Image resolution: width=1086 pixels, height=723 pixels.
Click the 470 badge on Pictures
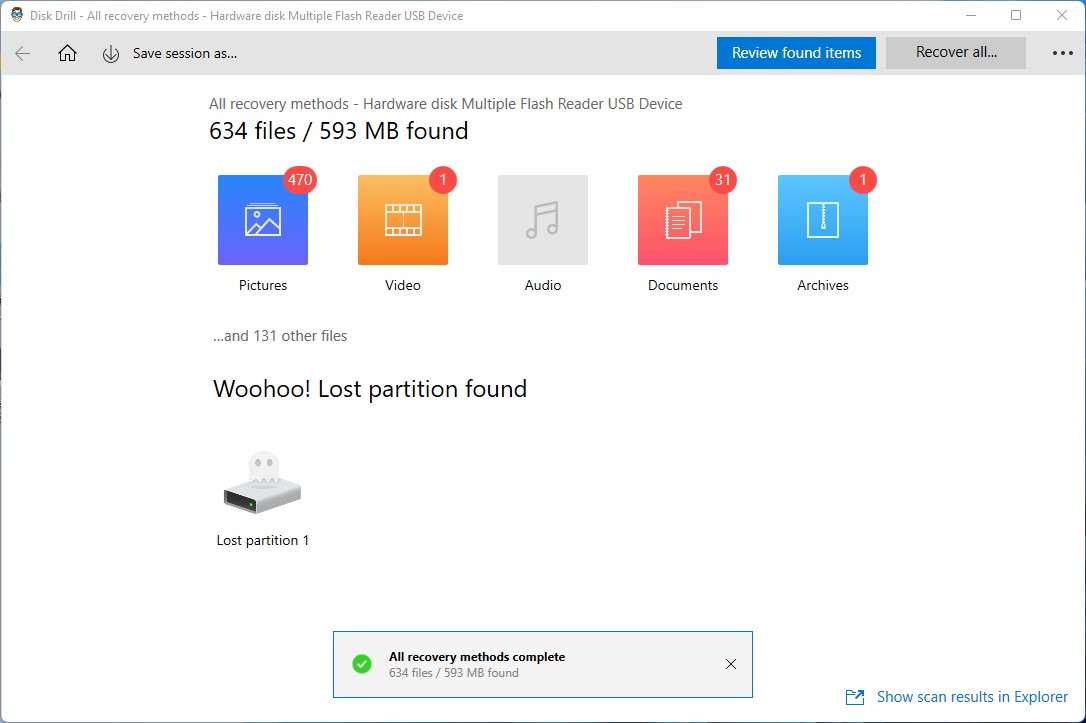(300, 180)
